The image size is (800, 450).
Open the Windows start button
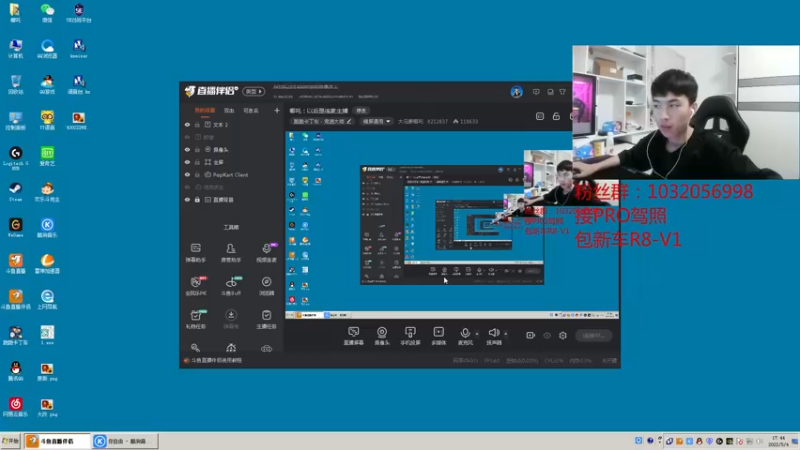[x=10, y=441]
